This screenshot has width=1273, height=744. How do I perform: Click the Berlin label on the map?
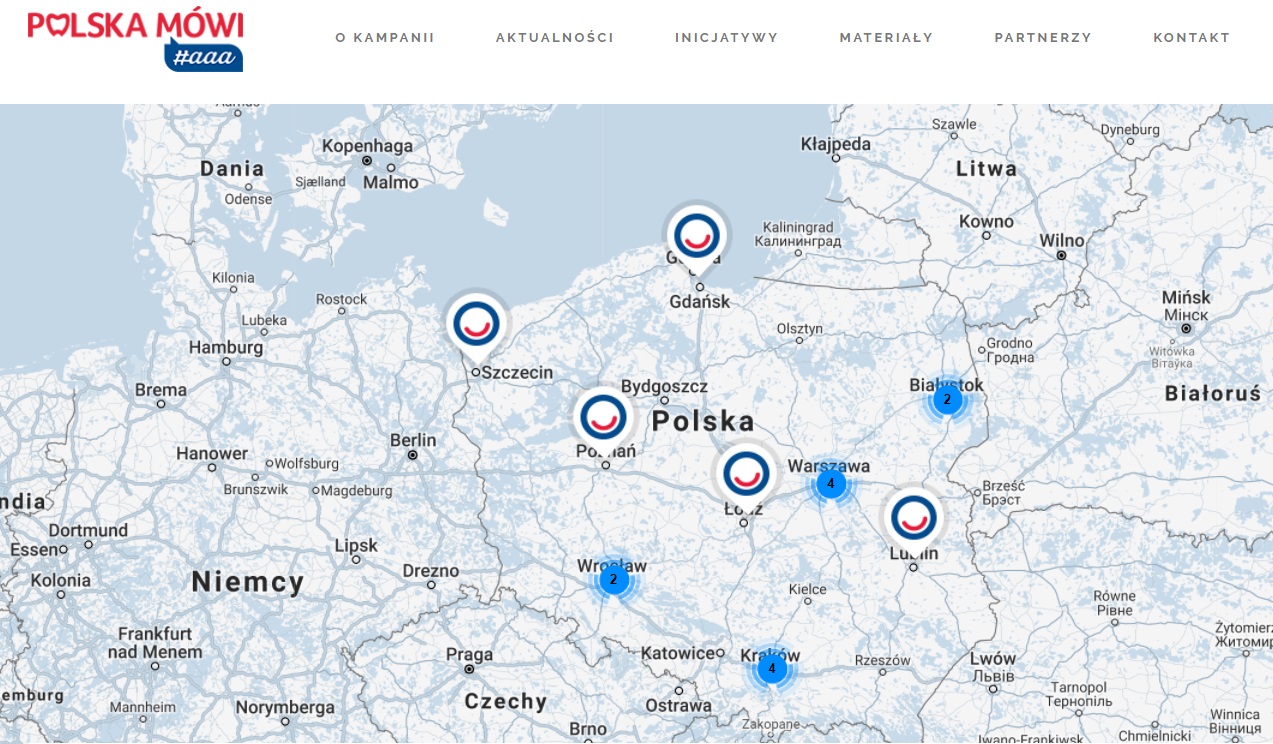tap(413, 440)
